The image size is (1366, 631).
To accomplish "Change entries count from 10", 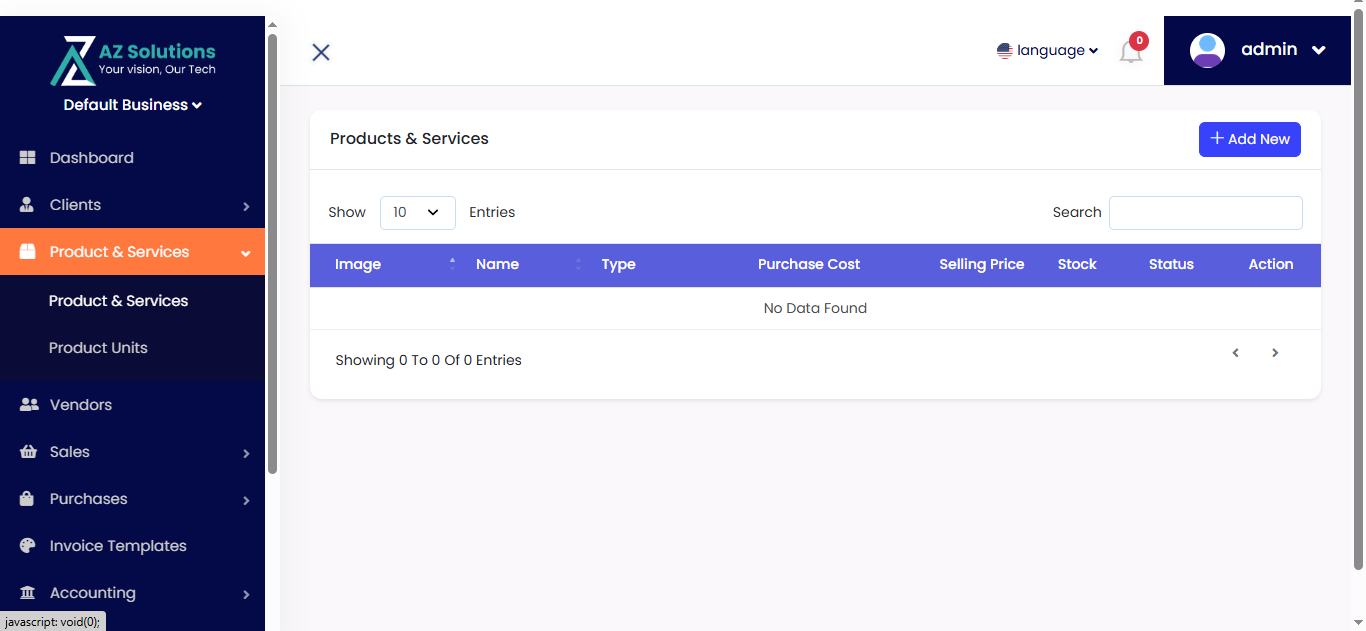I will [418, 212].
